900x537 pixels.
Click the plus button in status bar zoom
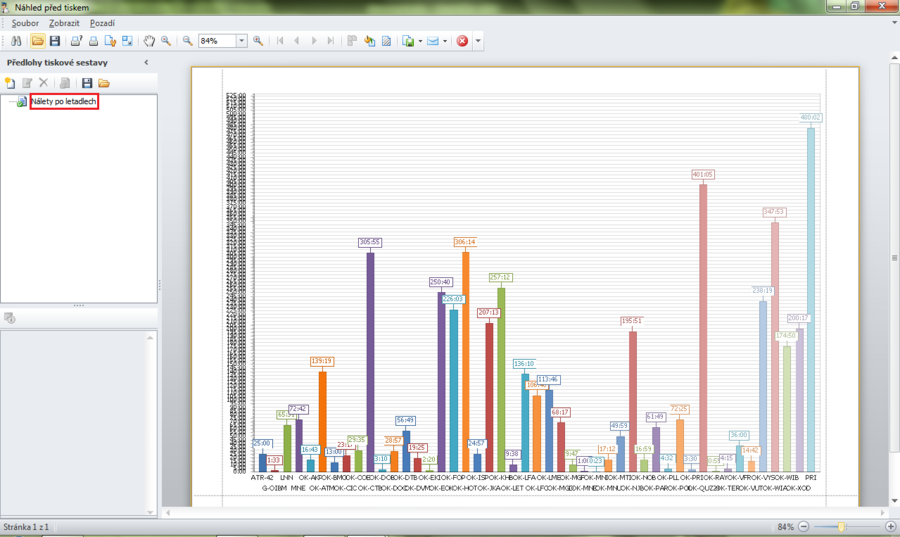[x=891, y=526]
